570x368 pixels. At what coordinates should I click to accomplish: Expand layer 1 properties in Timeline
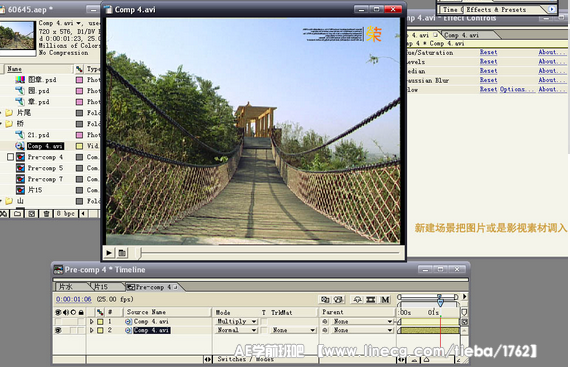(x=92, y=322)
